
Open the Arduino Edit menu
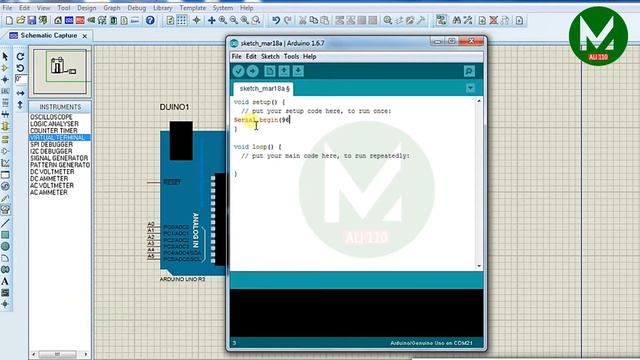click(251, 56)
